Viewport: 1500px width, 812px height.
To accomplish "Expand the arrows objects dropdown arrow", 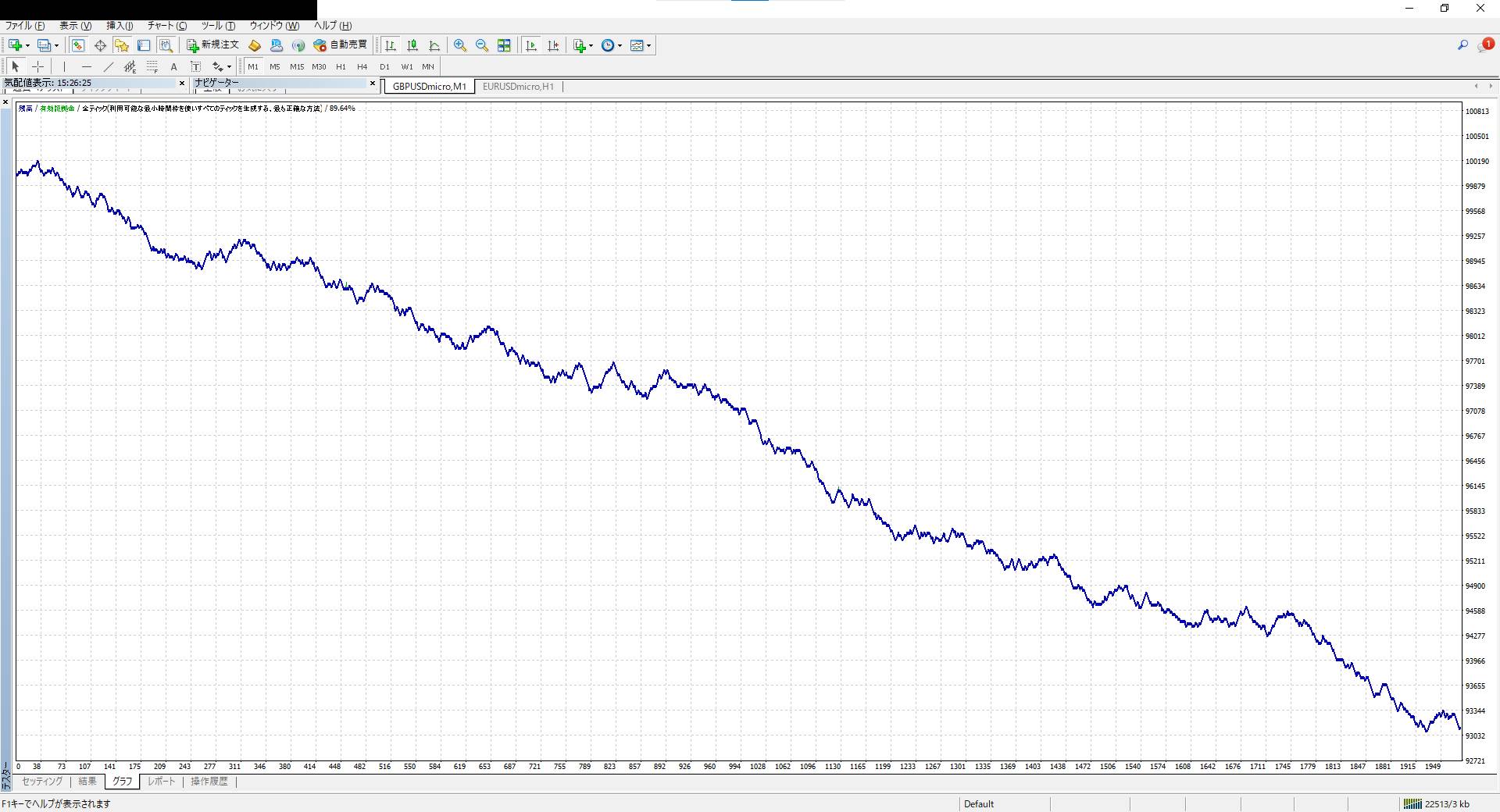I will [229, 66].
